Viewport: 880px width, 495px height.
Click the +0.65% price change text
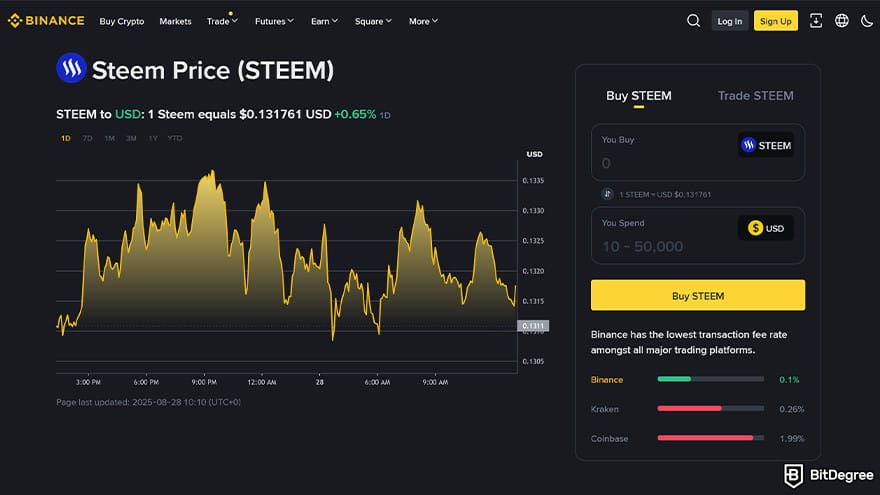pos(355,114)
